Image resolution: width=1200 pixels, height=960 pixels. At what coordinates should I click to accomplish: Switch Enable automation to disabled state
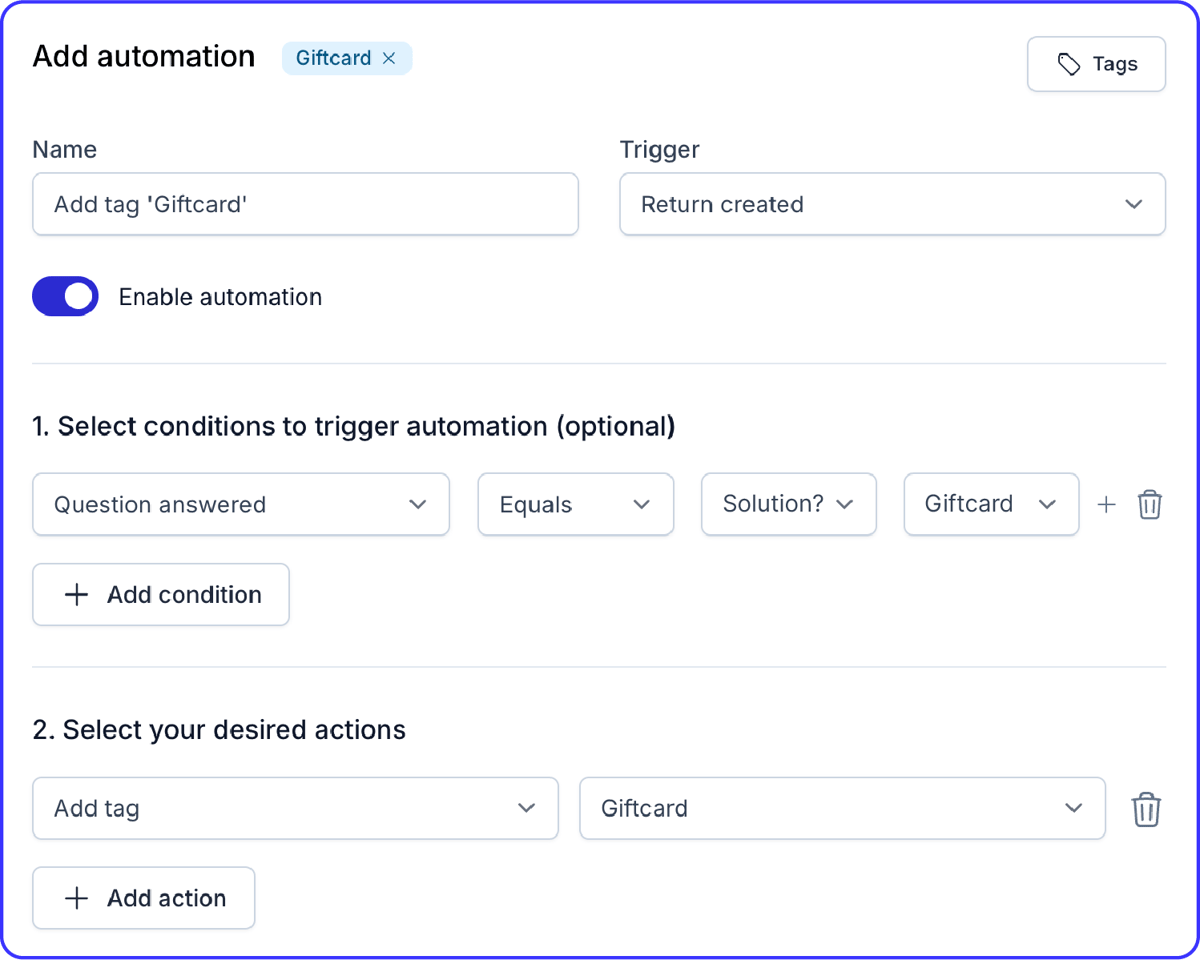pyautogui.click(x=65, y=296)
